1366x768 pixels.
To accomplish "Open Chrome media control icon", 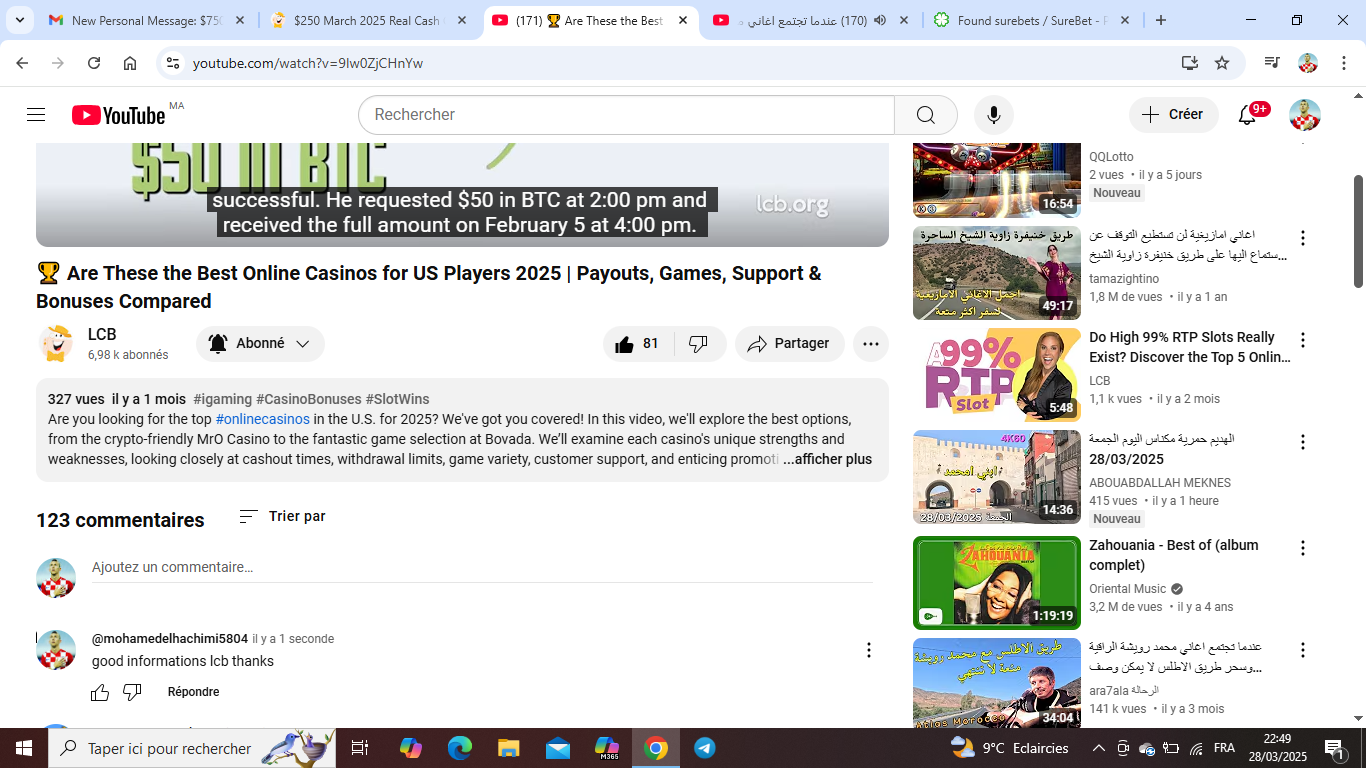I will point(1272,63).
